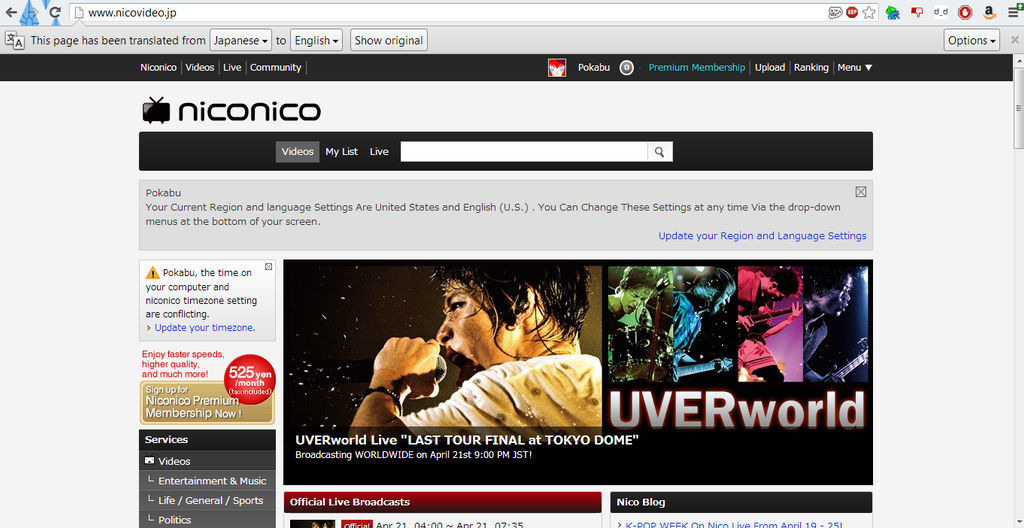Open Community in the top navigation
The image size is (1024, 528).
pos(275,67)
